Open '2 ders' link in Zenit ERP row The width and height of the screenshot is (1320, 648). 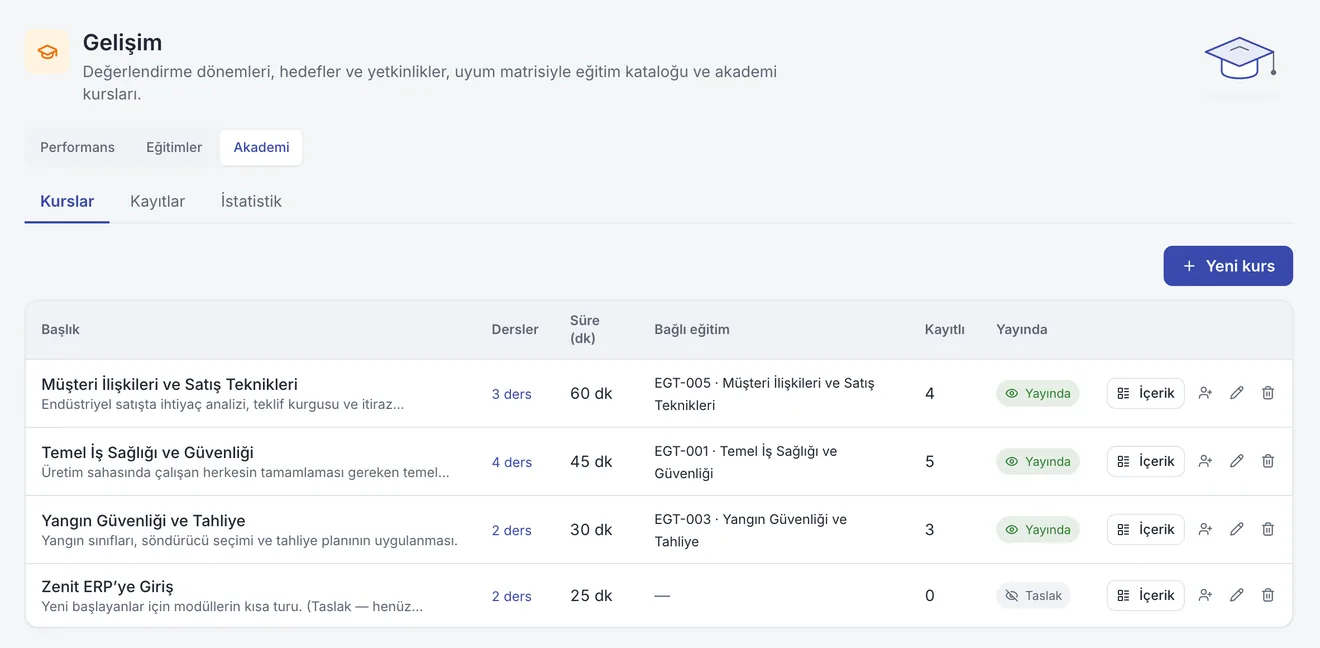pos(511,596)
